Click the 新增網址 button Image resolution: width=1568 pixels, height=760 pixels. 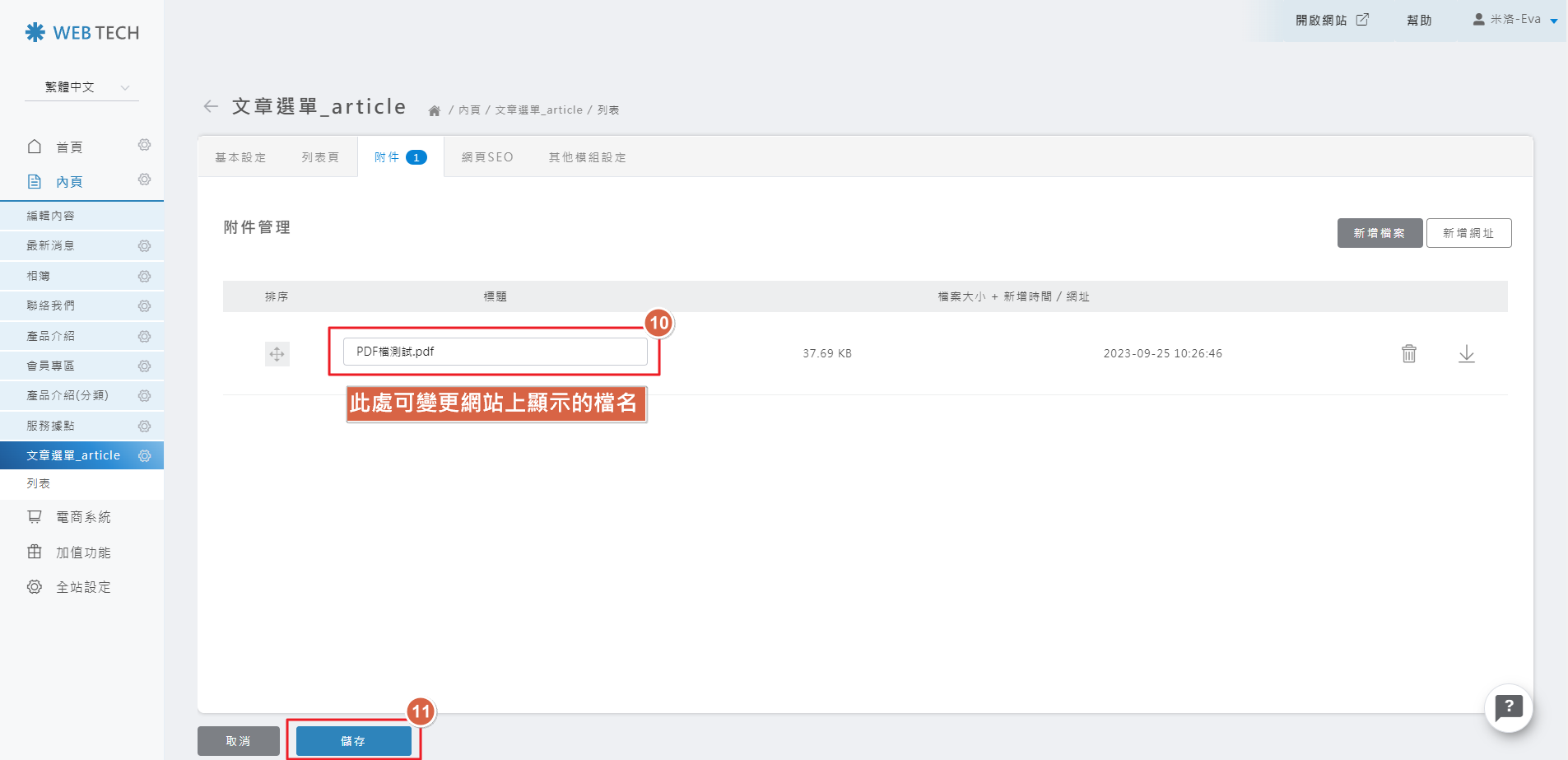tap(1468, 233)
